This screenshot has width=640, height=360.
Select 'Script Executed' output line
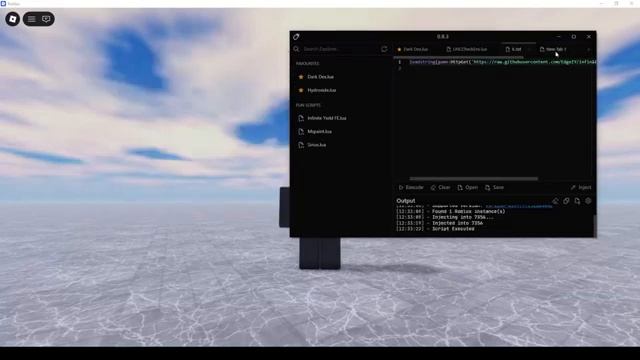435,229
